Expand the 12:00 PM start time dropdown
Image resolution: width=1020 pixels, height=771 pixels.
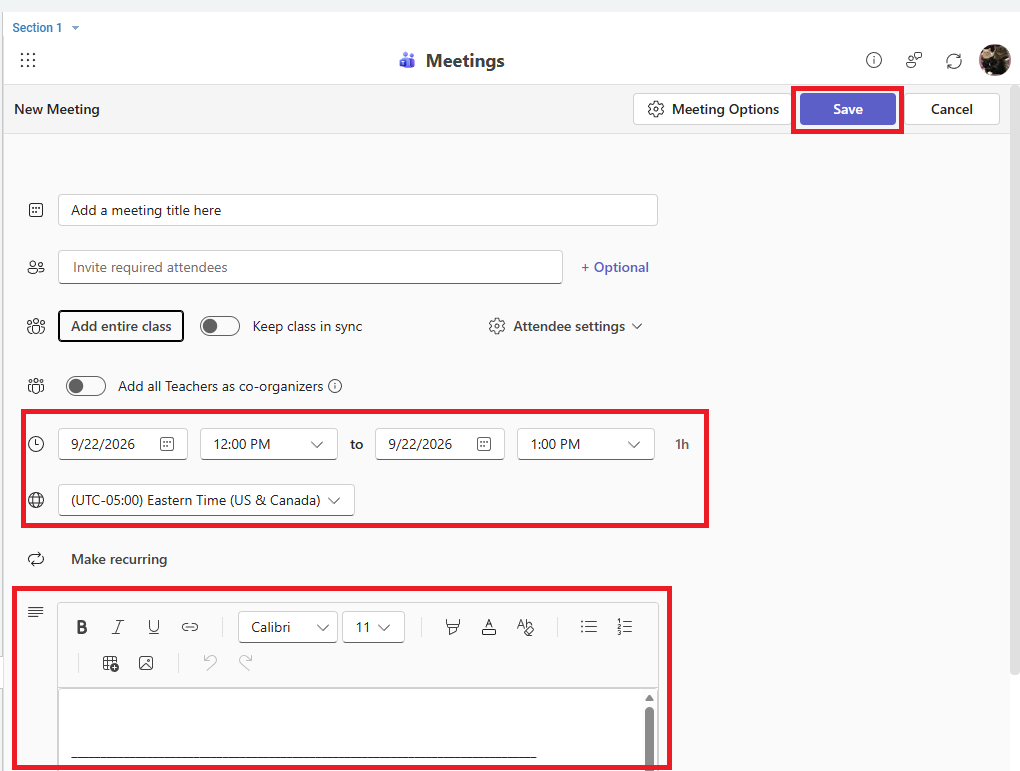(269, 444)
